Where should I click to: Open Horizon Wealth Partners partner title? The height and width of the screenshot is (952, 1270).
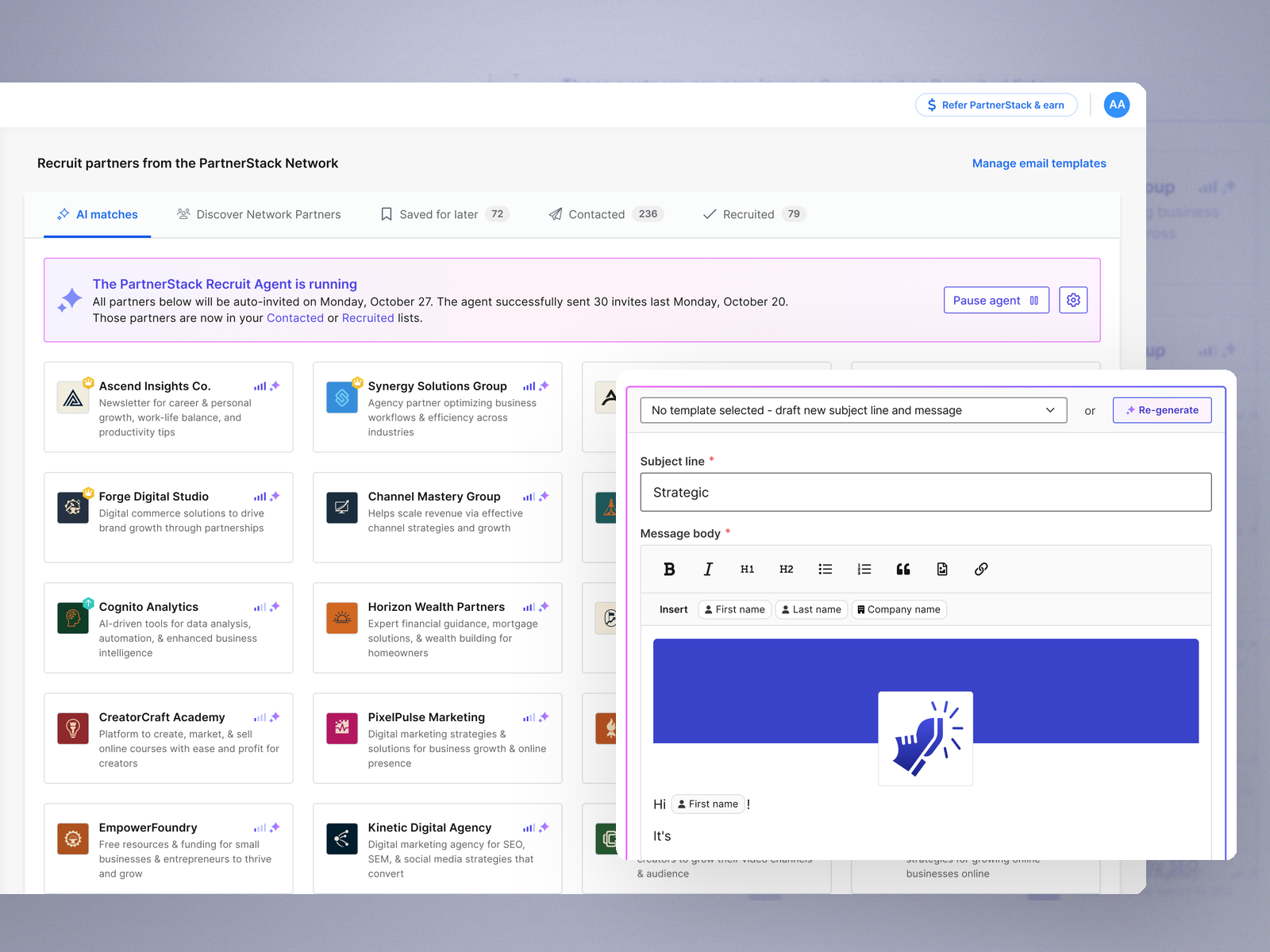click(x=437, y=607)
